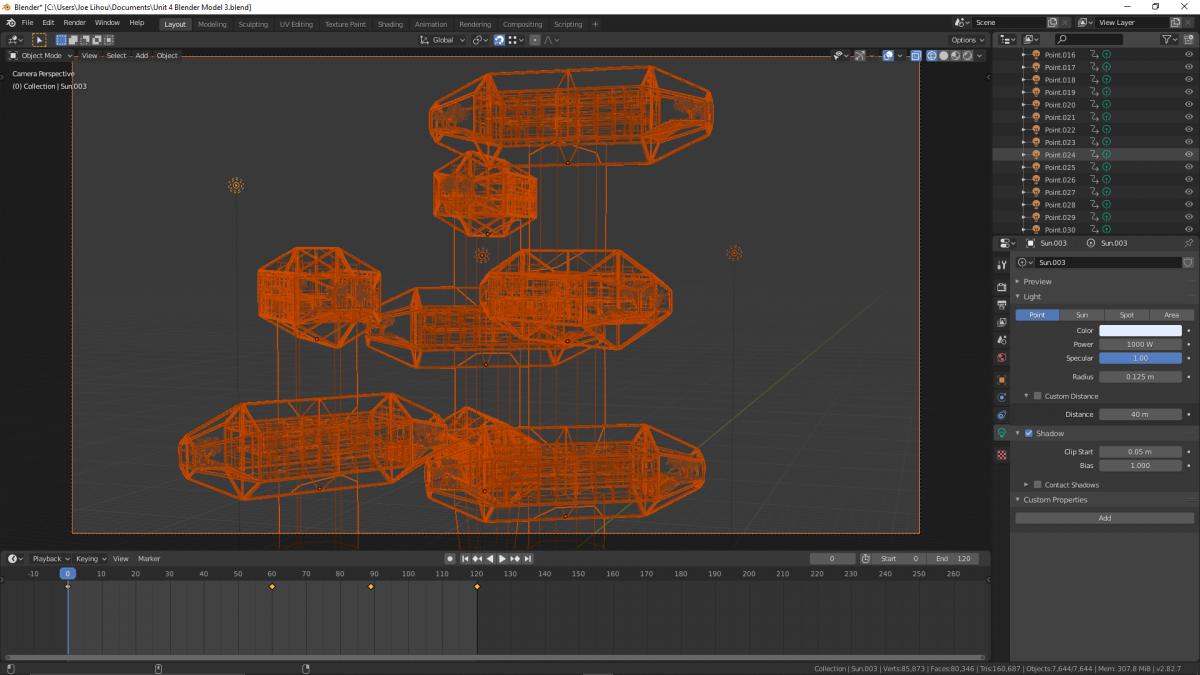Screen dimensions: 1200x675
Task: Open the Global transform orientation dropdown
Action: (x=443, y=40)
